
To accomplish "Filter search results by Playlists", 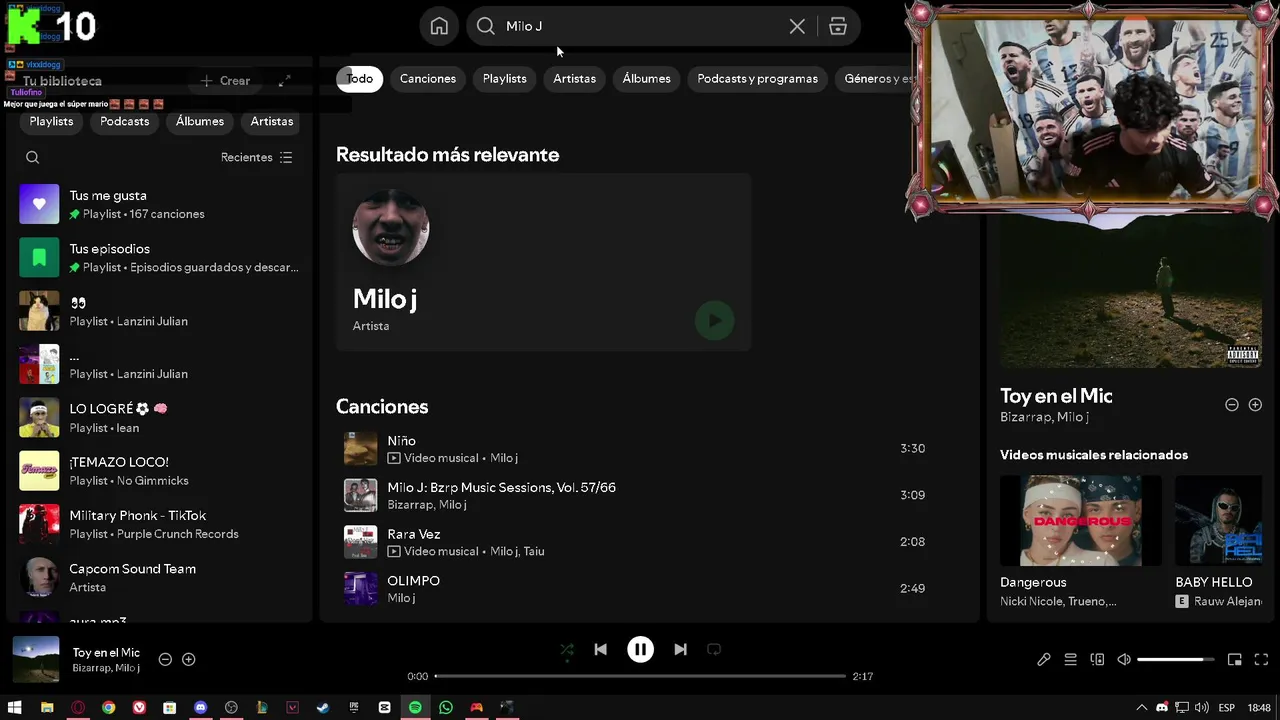I will pos(505,79).
